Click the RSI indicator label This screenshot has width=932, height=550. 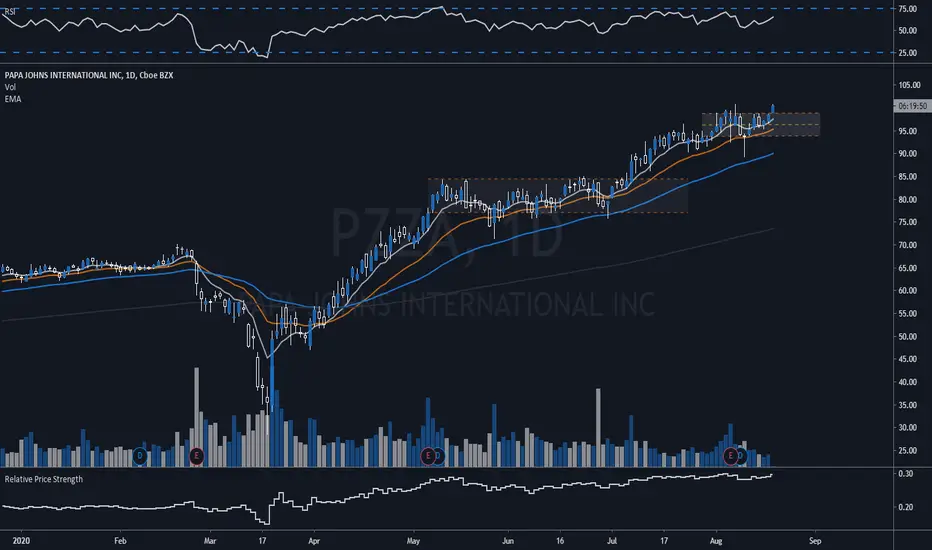10,11
